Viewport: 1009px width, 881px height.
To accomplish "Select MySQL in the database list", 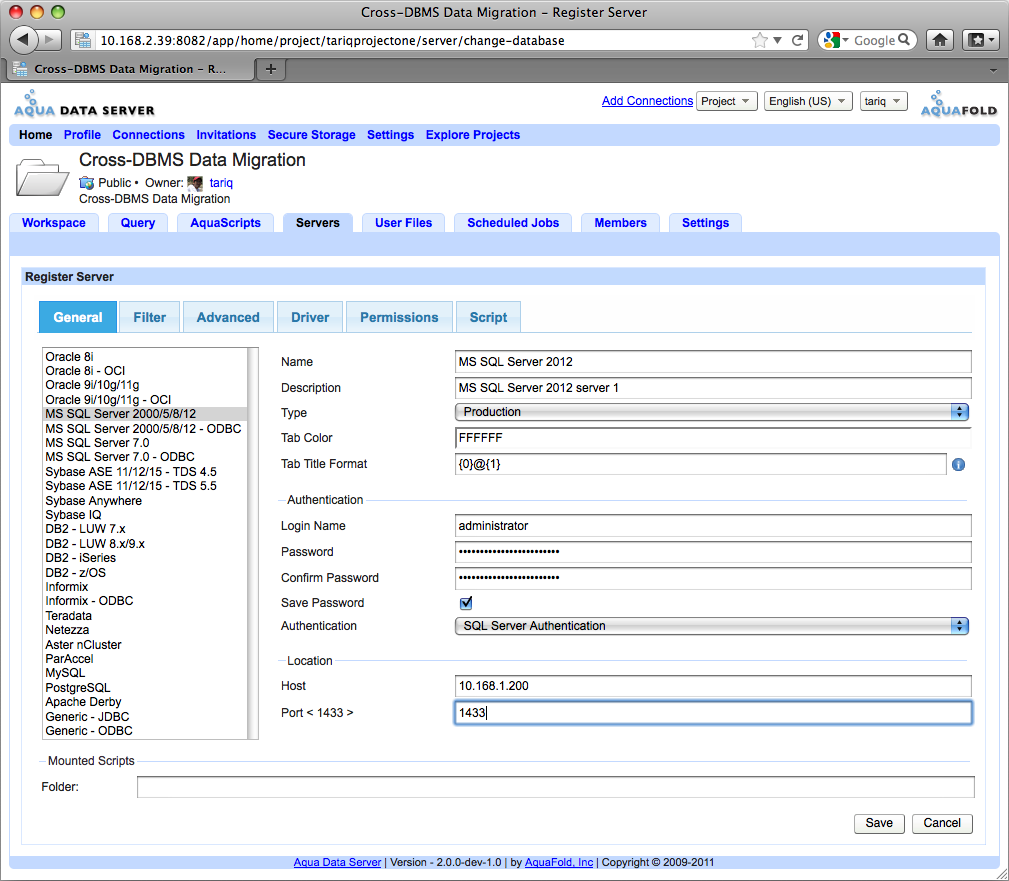I will (x=145, y=673).
